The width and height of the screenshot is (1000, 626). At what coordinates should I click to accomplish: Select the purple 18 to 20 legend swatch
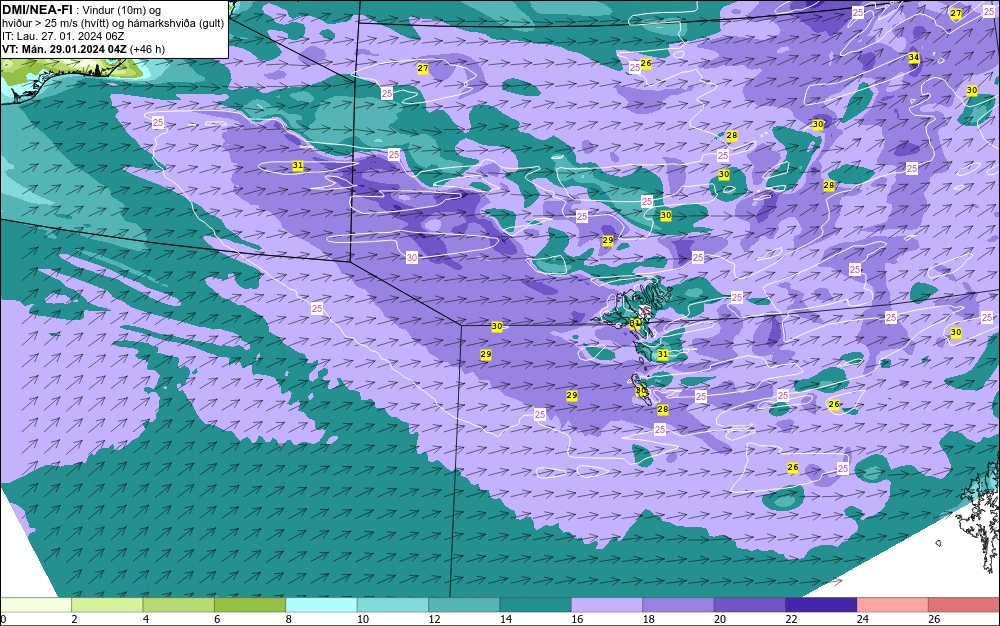click(679, 605)
